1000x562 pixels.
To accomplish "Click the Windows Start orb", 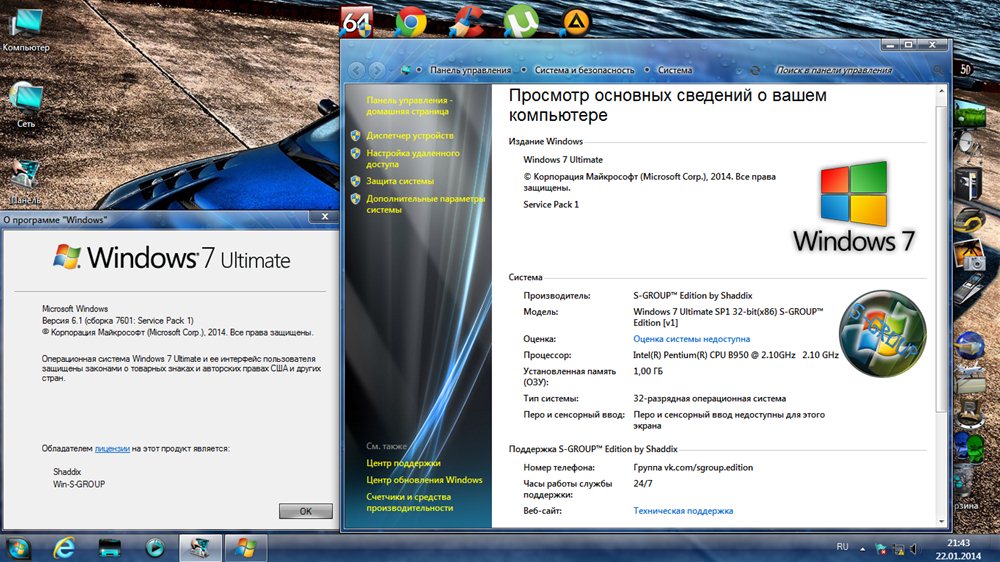I will point(18,547).
